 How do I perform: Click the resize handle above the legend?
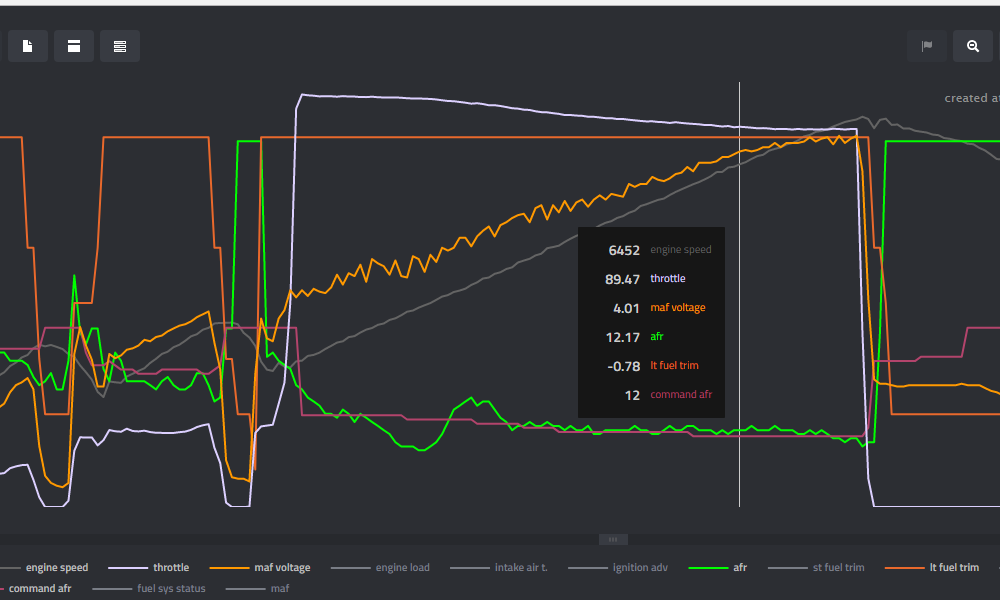[x=613, y=539]
